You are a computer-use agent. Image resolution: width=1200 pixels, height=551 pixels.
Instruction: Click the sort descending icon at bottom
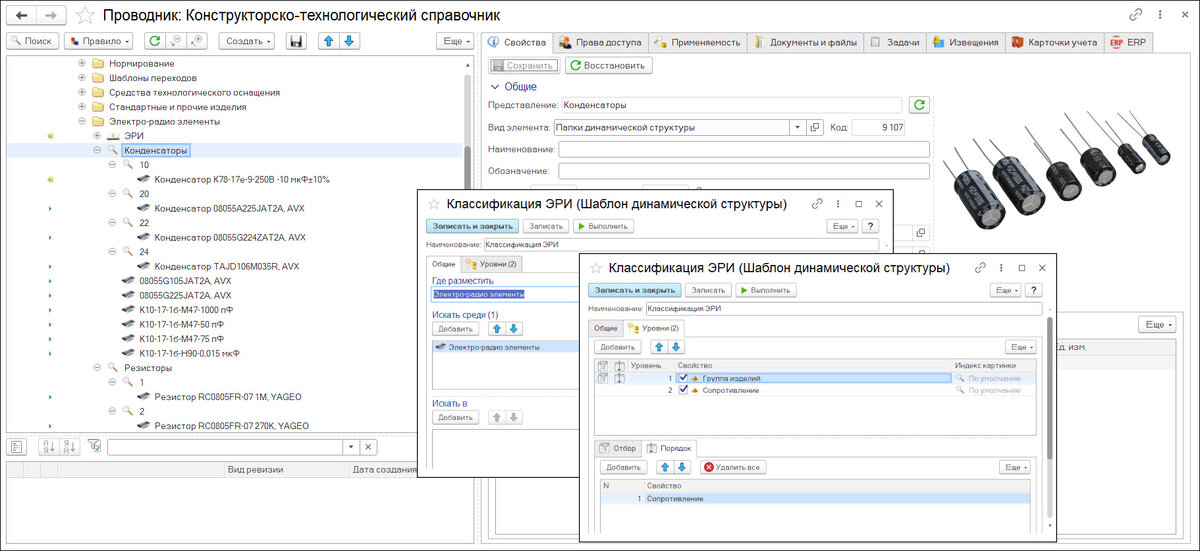tap(68, 447)
